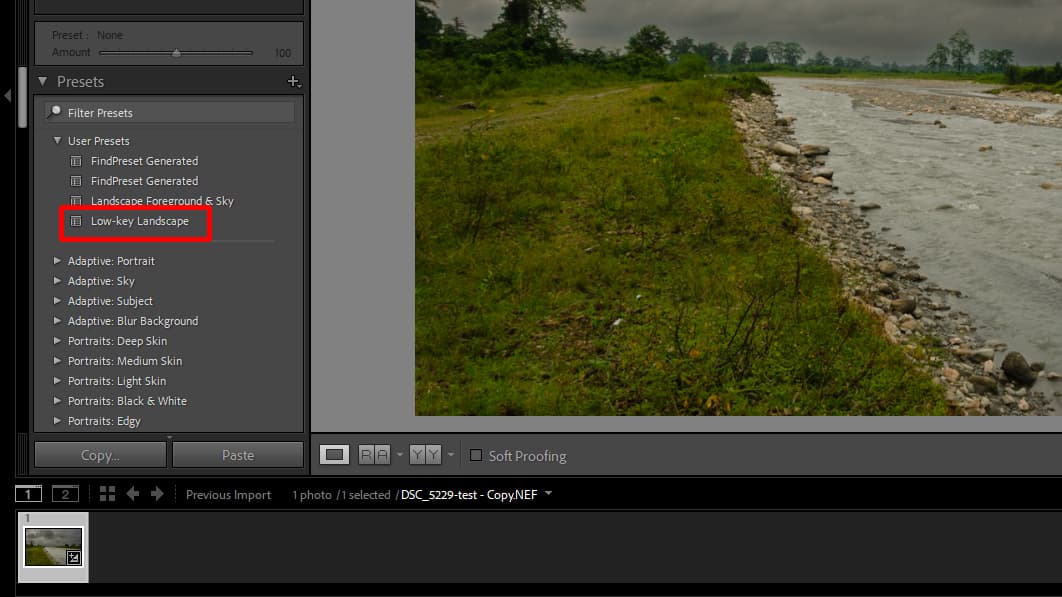Click the plus icon to create preset

(293, 81)
